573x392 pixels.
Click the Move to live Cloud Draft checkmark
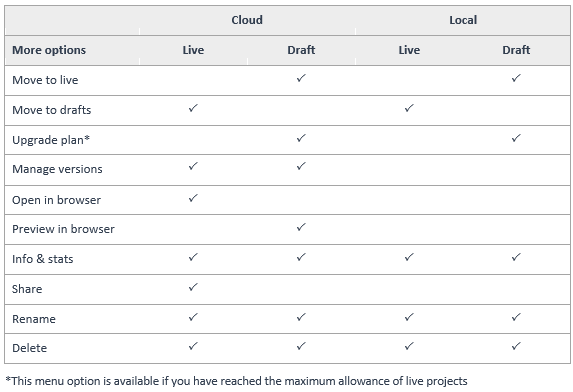click(x=301, y=78)
